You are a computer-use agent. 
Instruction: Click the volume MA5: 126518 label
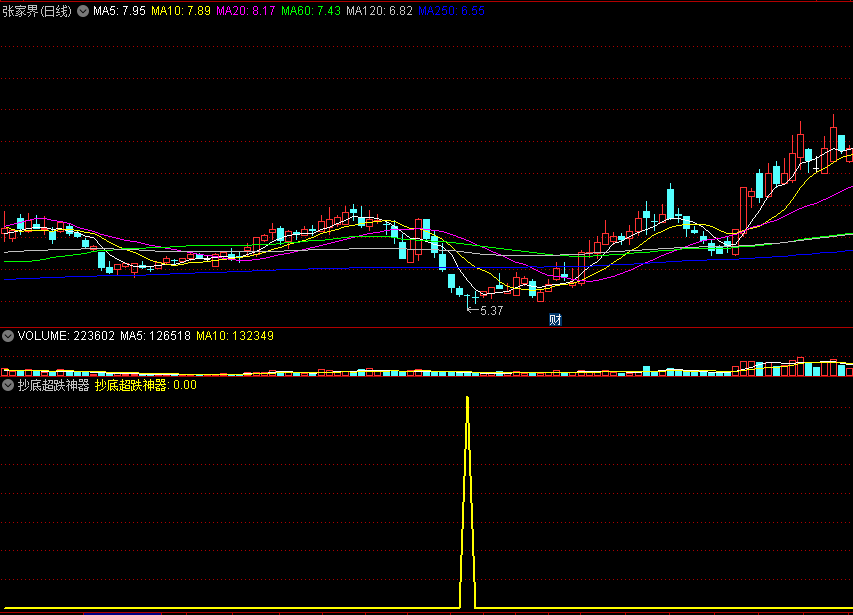tap(156, 336)
